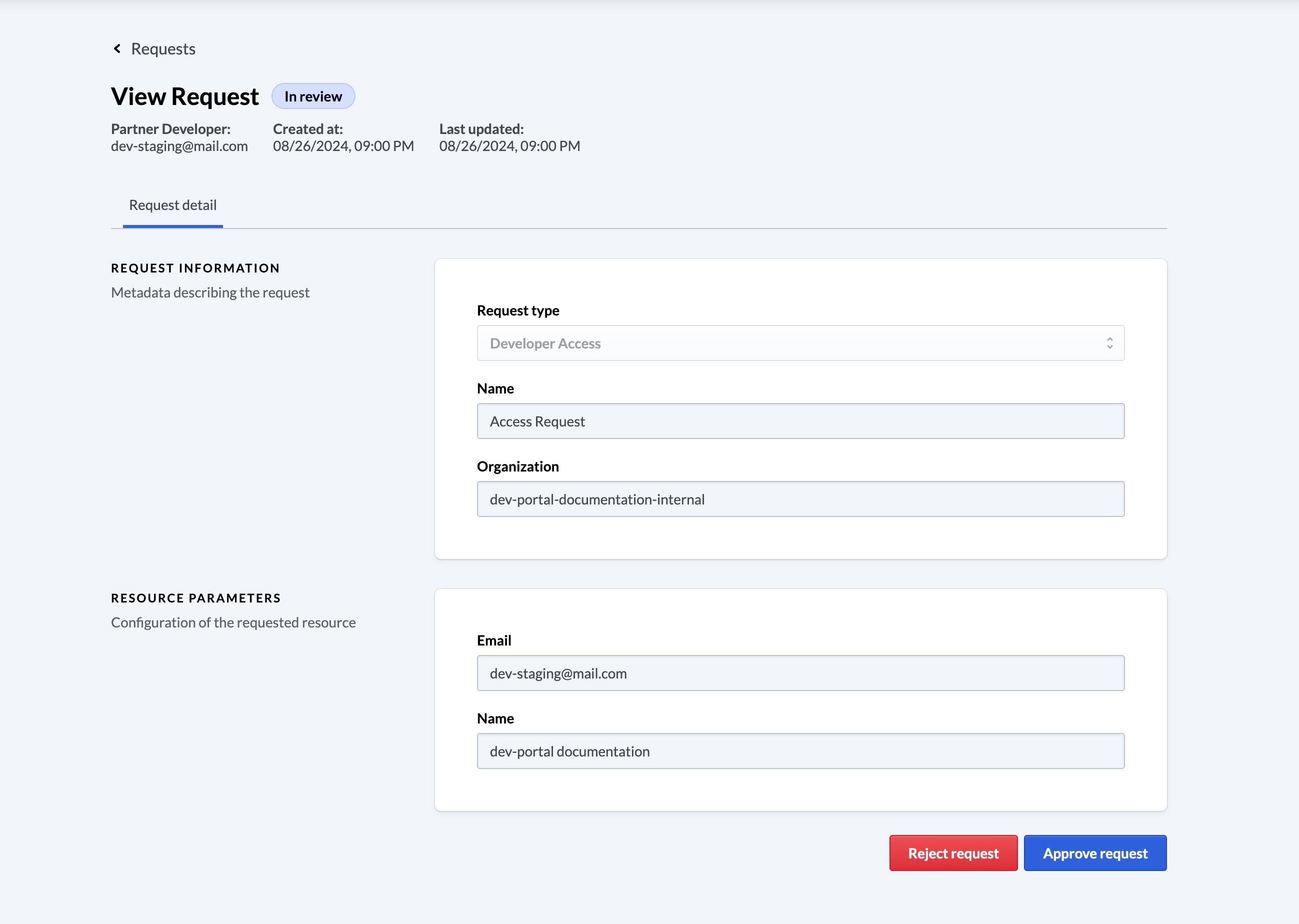Navigate back using the Requests breadcrumb link
This screenshot has height=924, width=1299.
(x=162, y=48)
